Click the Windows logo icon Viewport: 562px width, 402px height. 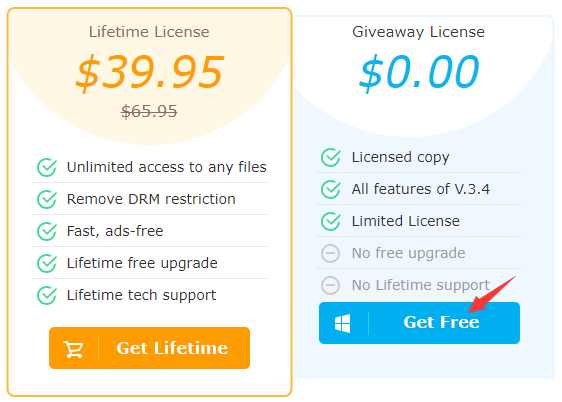[x=342, y=323]
